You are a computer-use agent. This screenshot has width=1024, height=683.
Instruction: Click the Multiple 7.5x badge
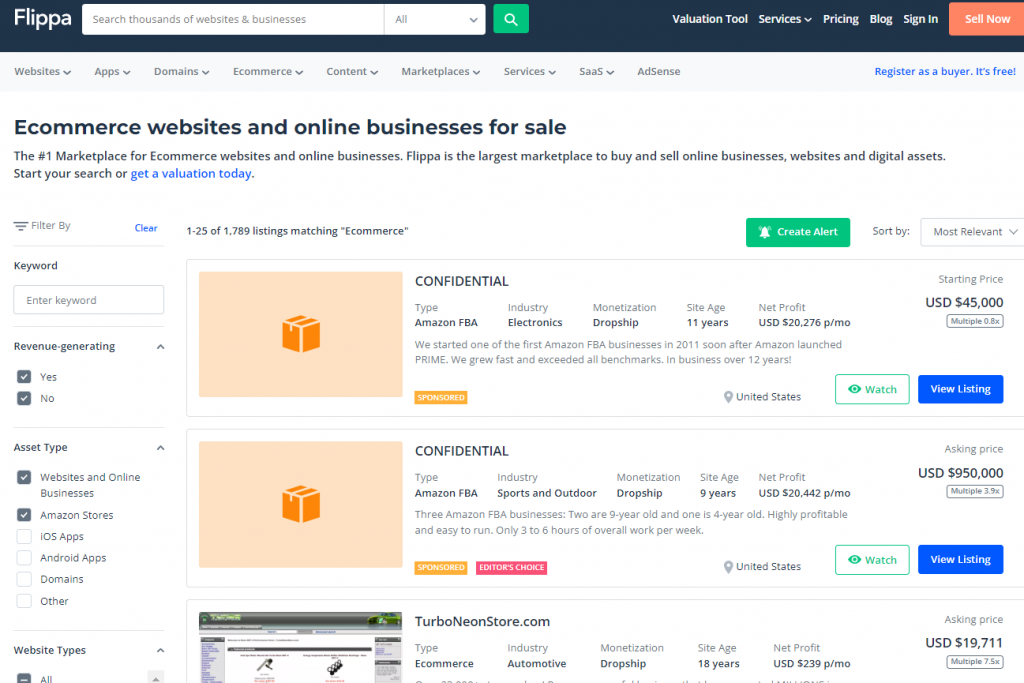[x=975, y=661]
